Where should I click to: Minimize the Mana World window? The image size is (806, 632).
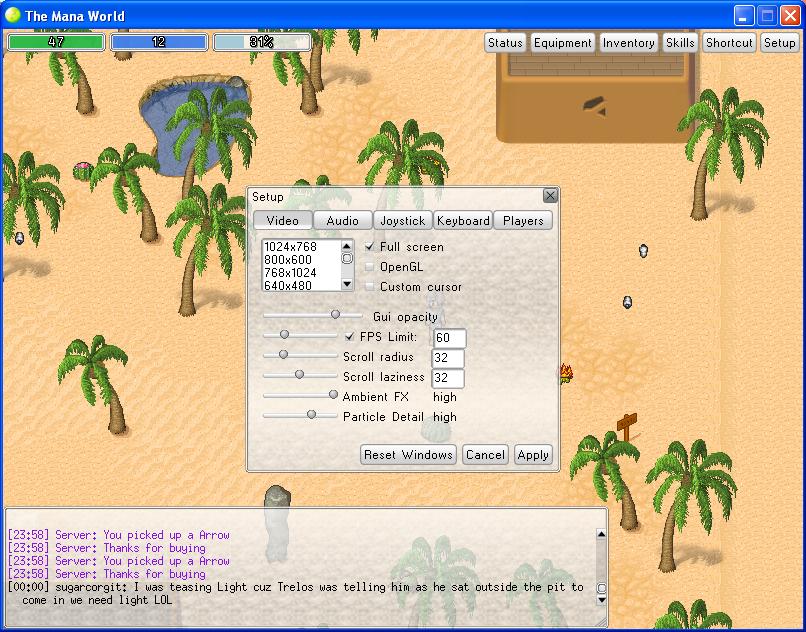[743, 16]
